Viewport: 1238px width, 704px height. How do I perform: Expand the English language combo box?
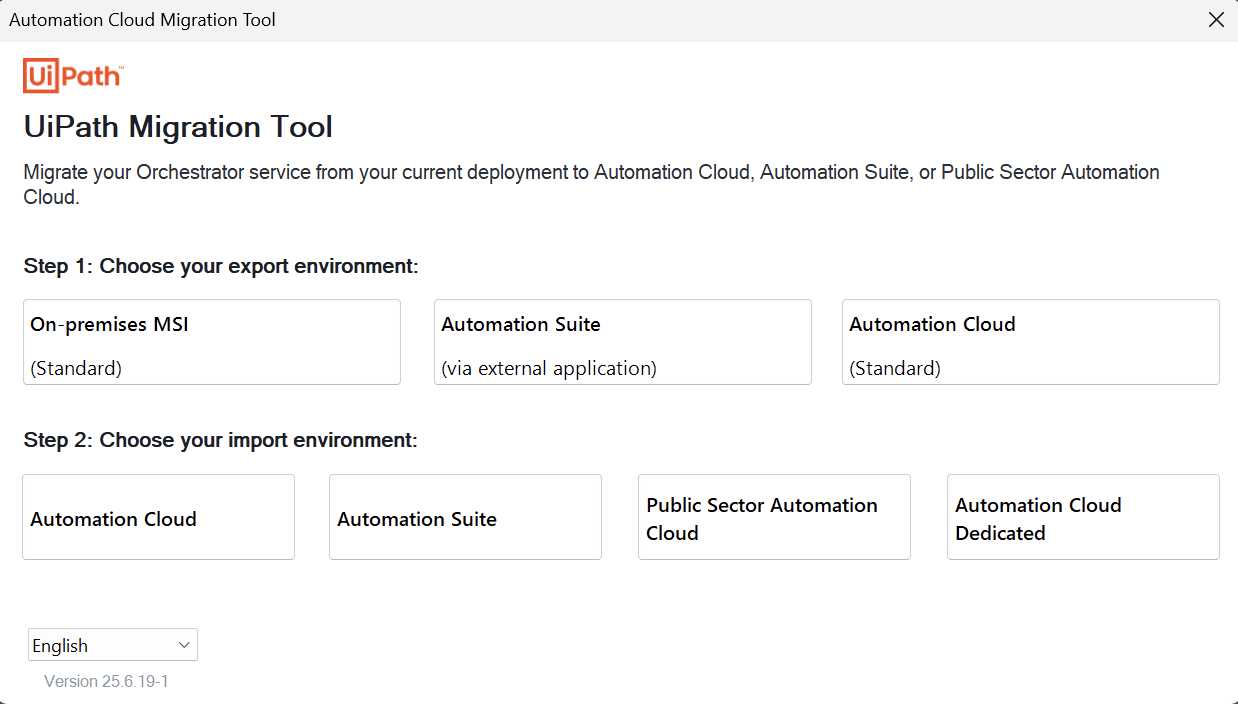tap(112, 644)
